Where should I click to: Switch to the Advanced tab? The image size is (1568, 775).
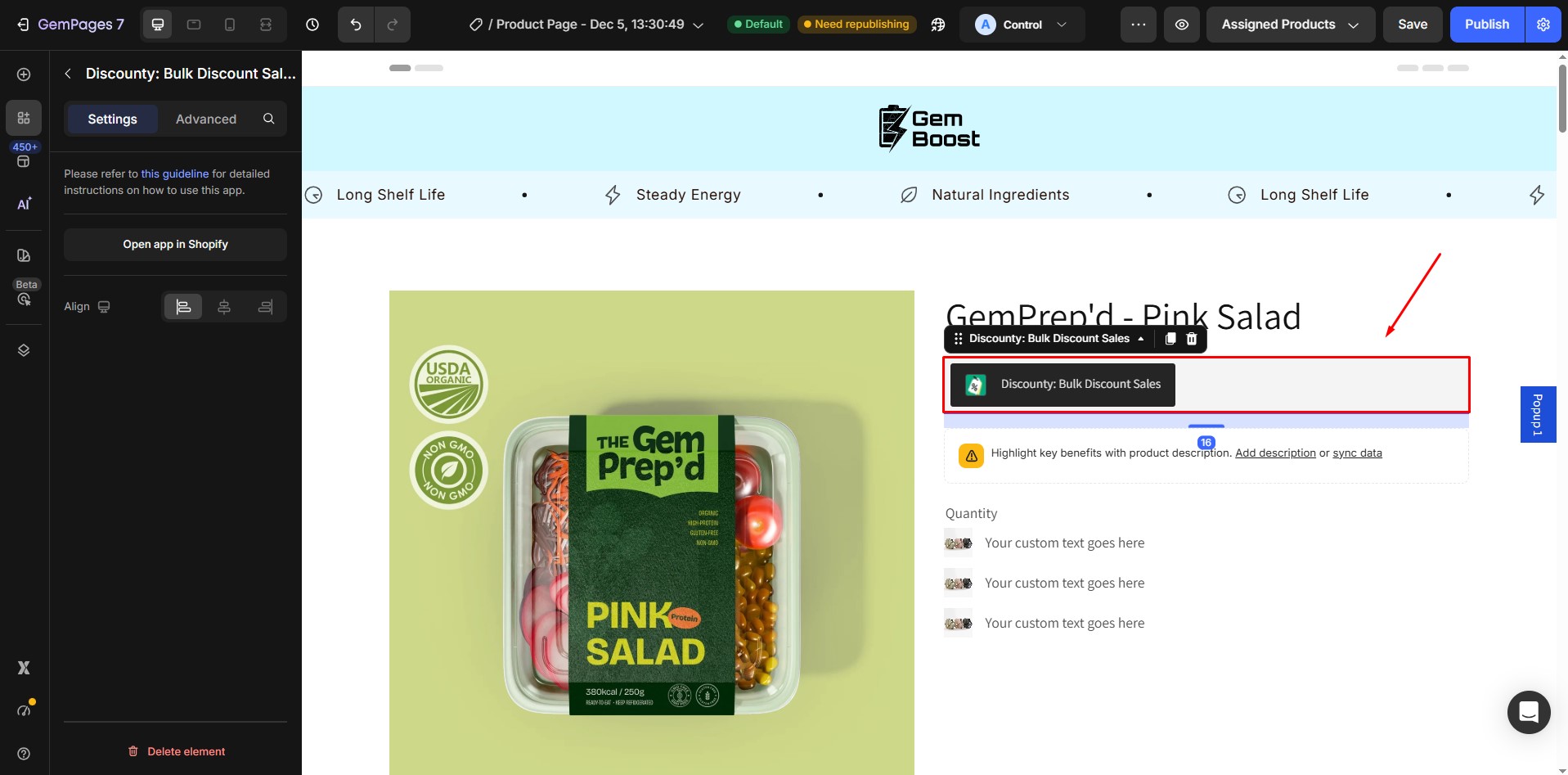click(x=206, y=119)
